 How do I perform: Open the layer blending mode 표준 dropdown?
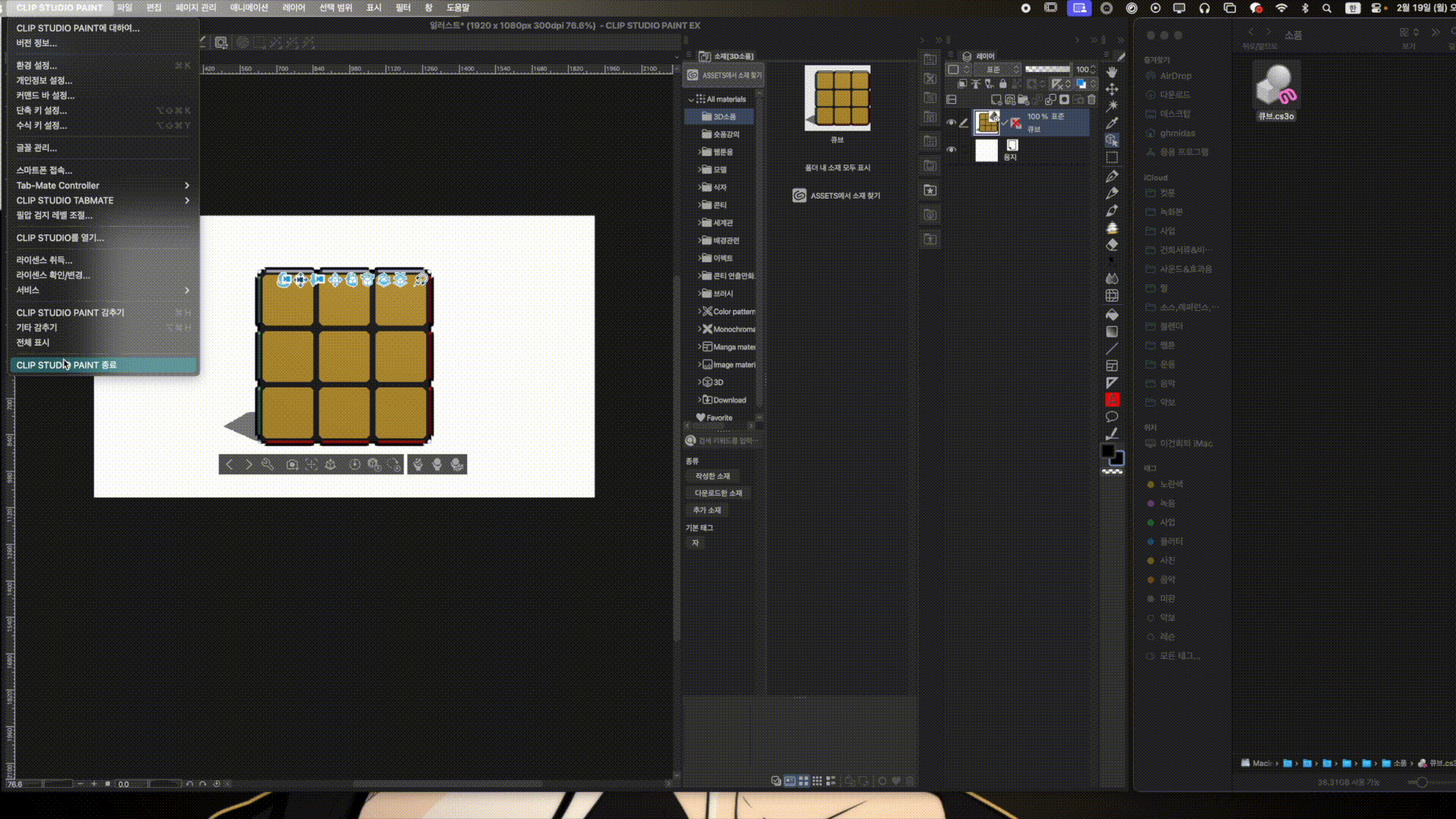[997, 70]
